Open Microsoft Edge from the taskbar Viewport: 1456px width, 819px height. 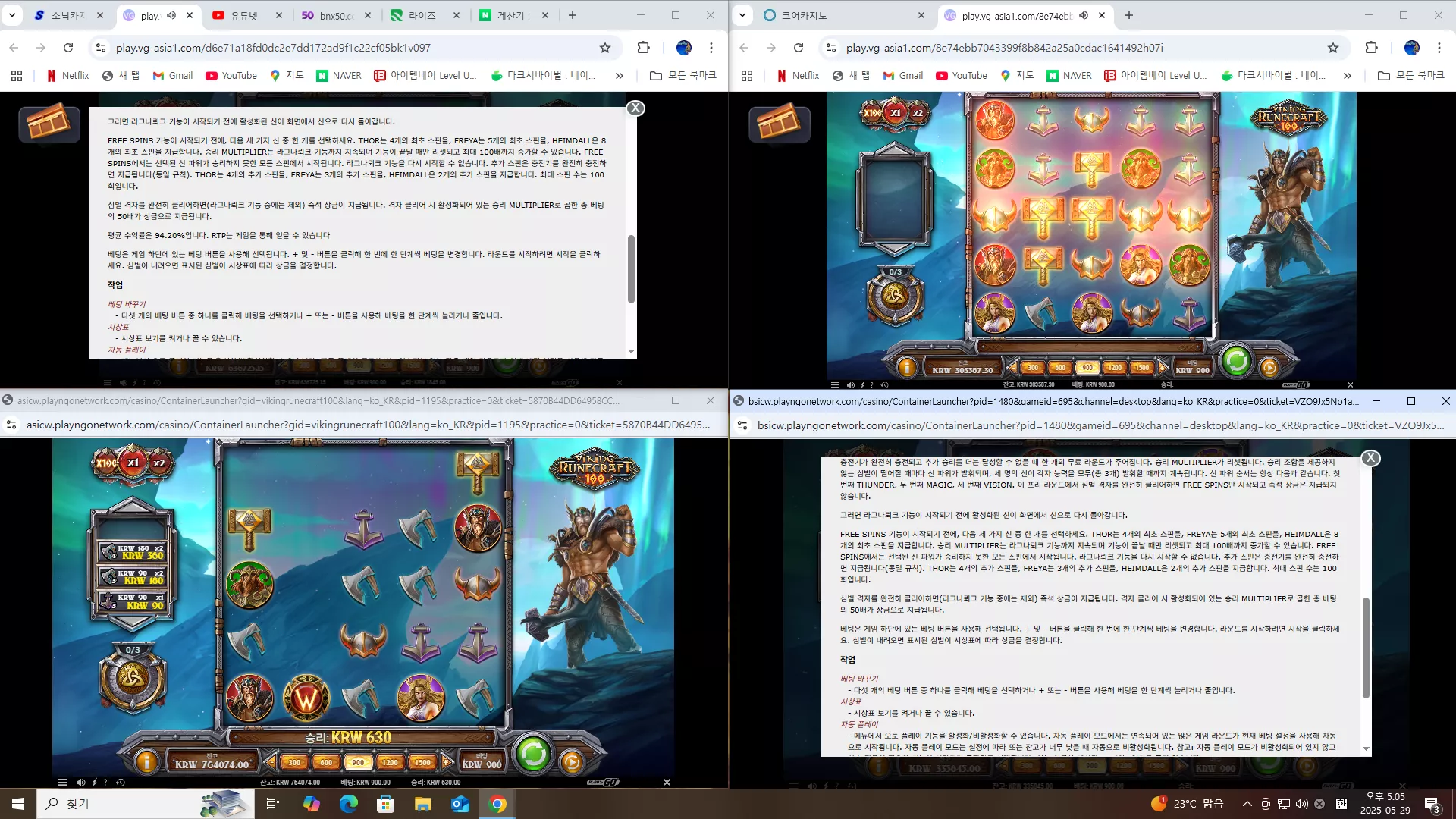tap(348, 804)
